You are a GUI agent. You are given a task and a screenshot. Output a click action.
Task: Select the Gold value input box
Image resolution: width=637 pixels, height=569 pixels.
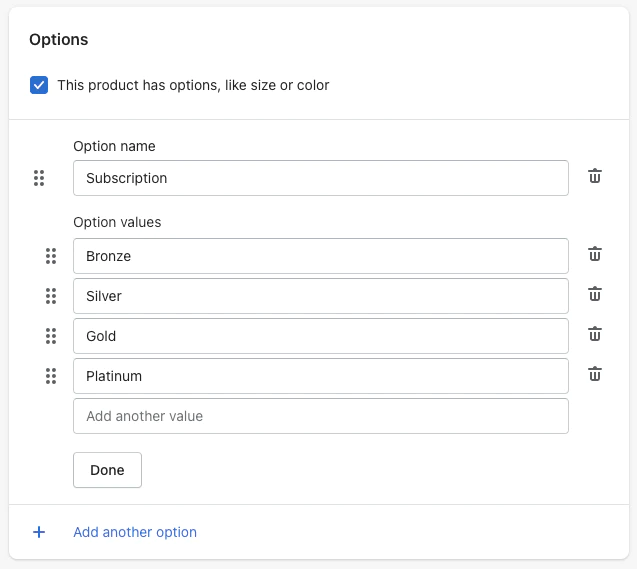[x=320, y=336]
